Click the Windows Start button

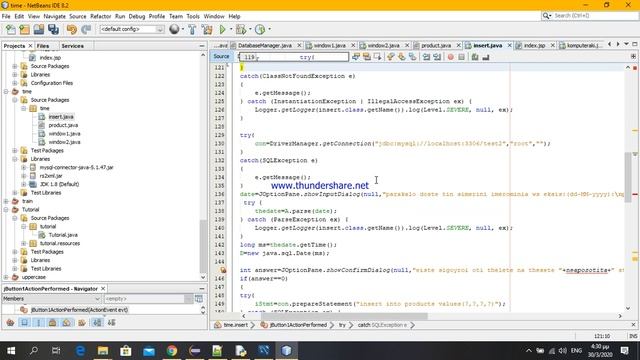tap(11, 351)
